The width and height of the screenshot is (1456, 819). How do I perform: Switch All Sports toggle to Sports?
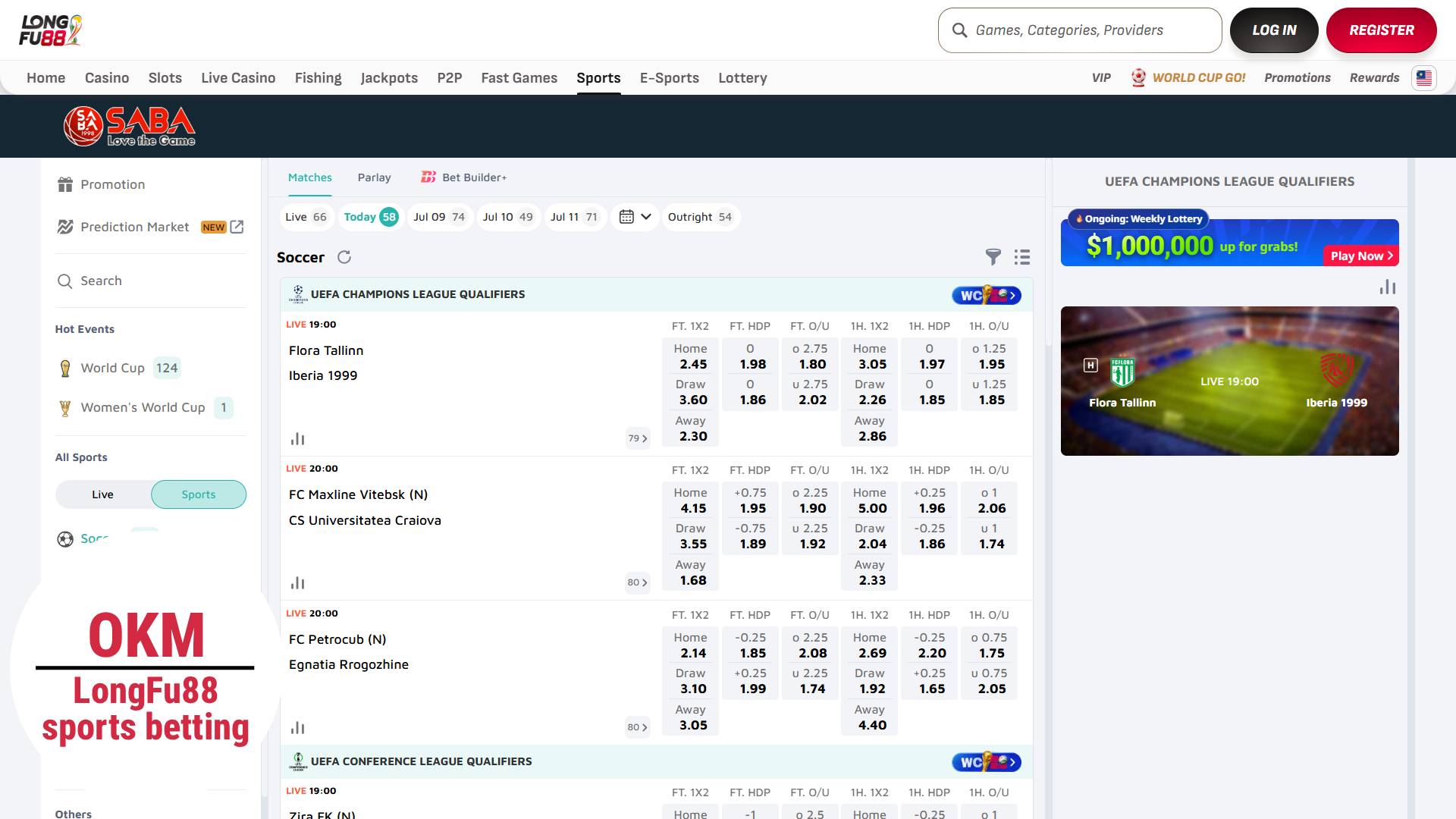tap(199, 494)
